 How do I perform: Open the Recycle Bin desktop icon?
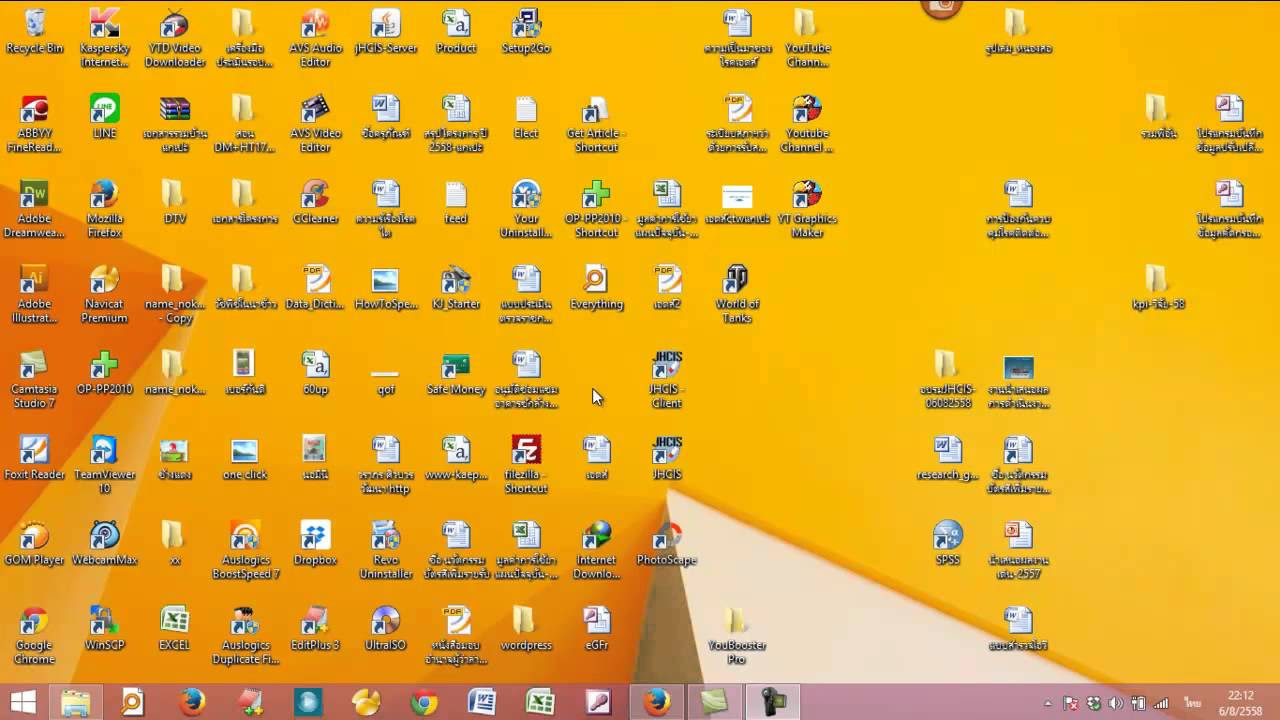click(34, 32)
